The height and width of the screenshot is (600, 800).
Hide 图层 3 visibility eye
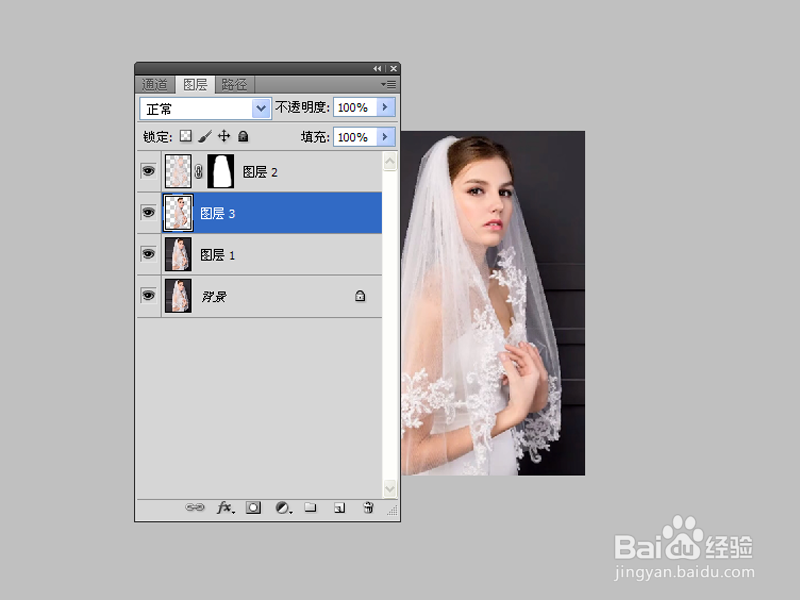148,212
